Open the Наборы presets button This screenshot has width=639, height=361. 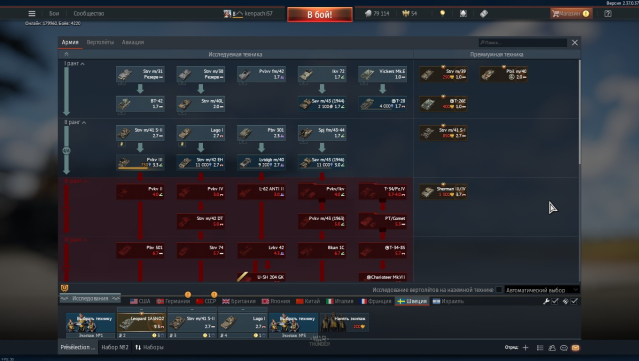click(150, 347)
